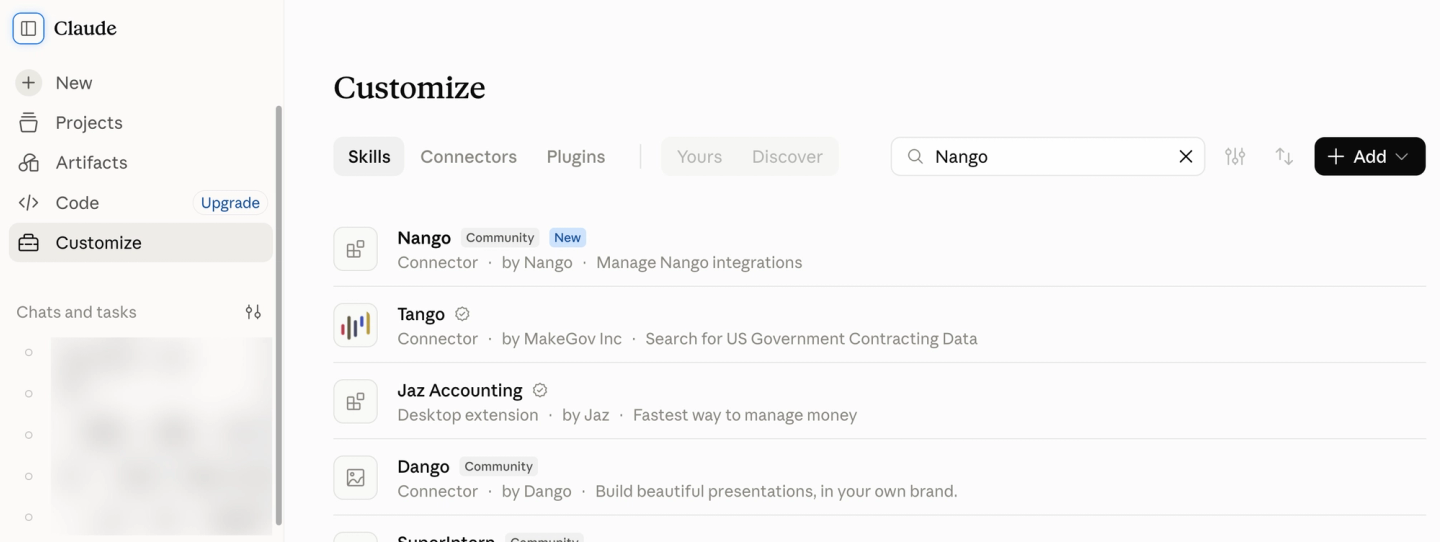1440x542 pixels.
Task: Click the Claude logo title
Action: click(x=85, y=28)
